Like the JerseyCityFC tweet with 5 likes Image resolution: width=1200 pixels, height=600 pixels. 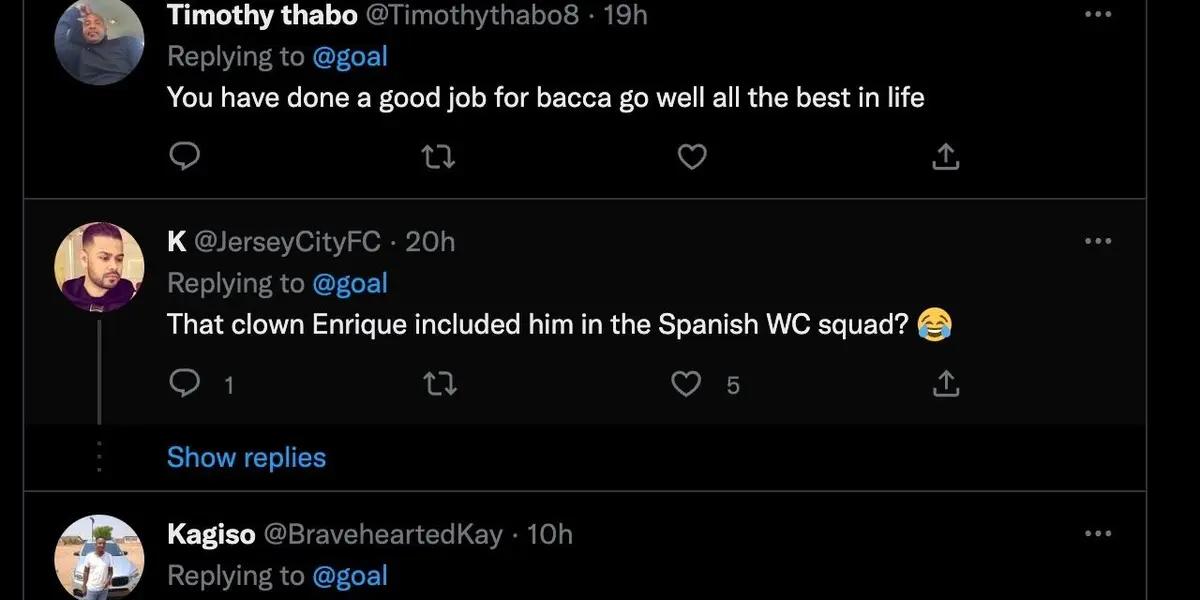click(688, 384)
